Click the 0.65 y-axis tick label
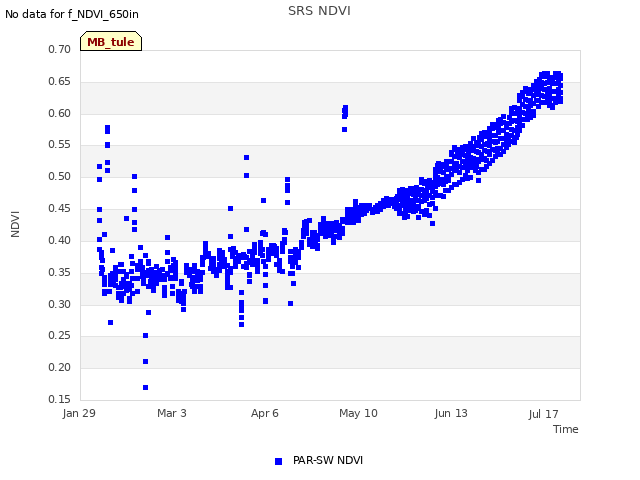This screenshot has width=640, height=480. coord(60,81)
